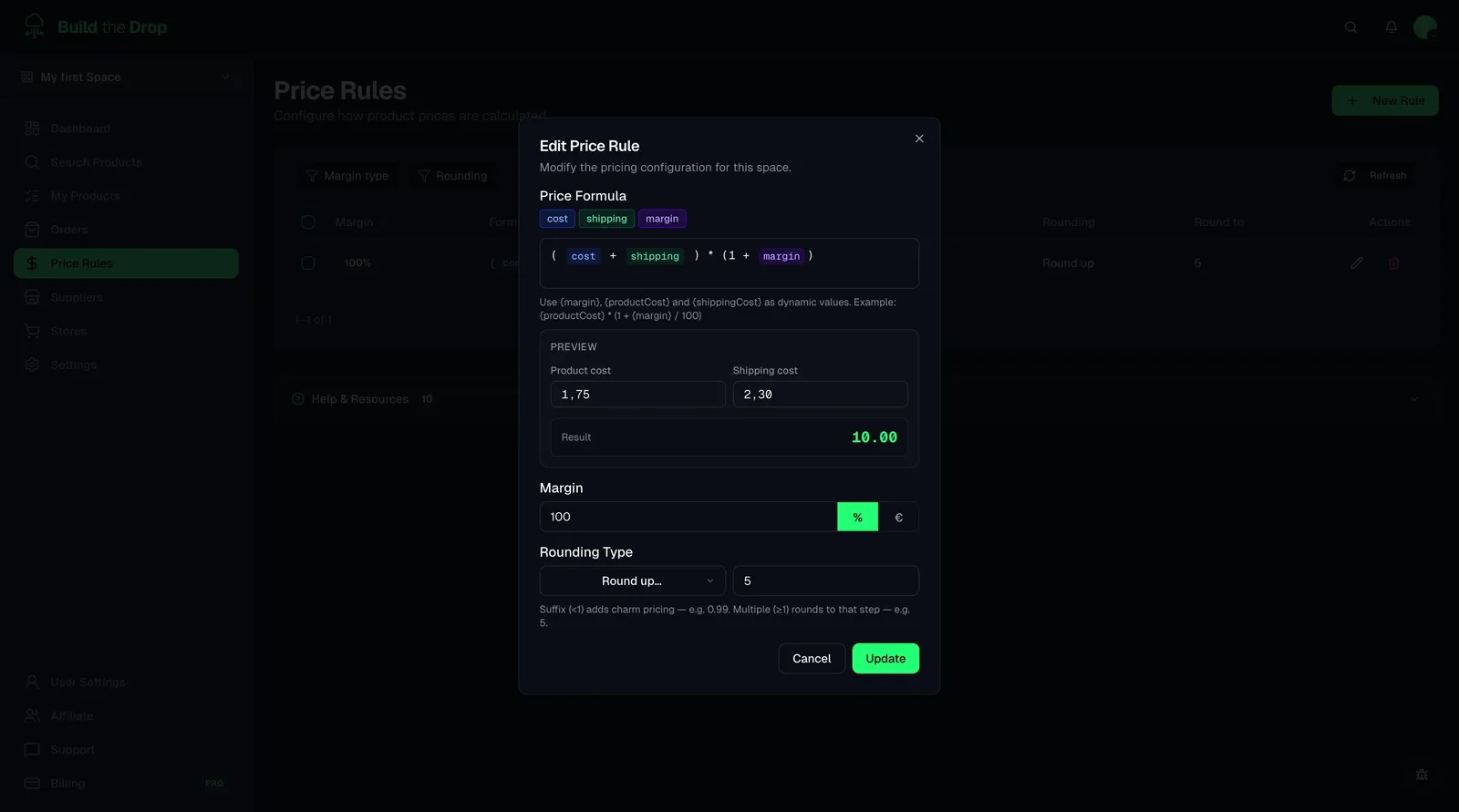The image size is (1459, 812).
Task: Open Search Products in sidebar
Action: (126, 162)
